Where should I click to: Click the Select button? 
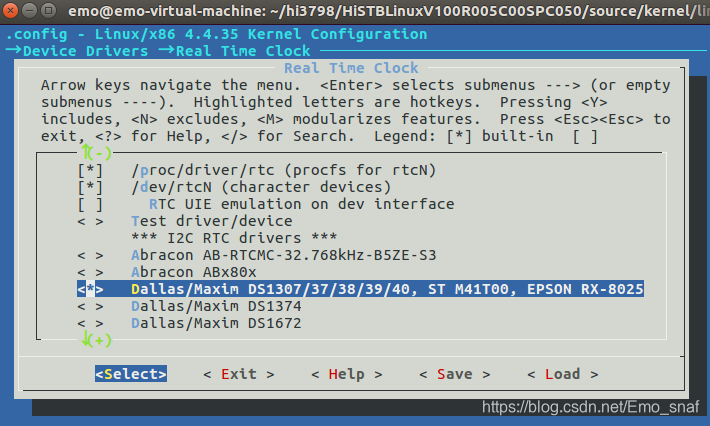[x=131, y=374]
